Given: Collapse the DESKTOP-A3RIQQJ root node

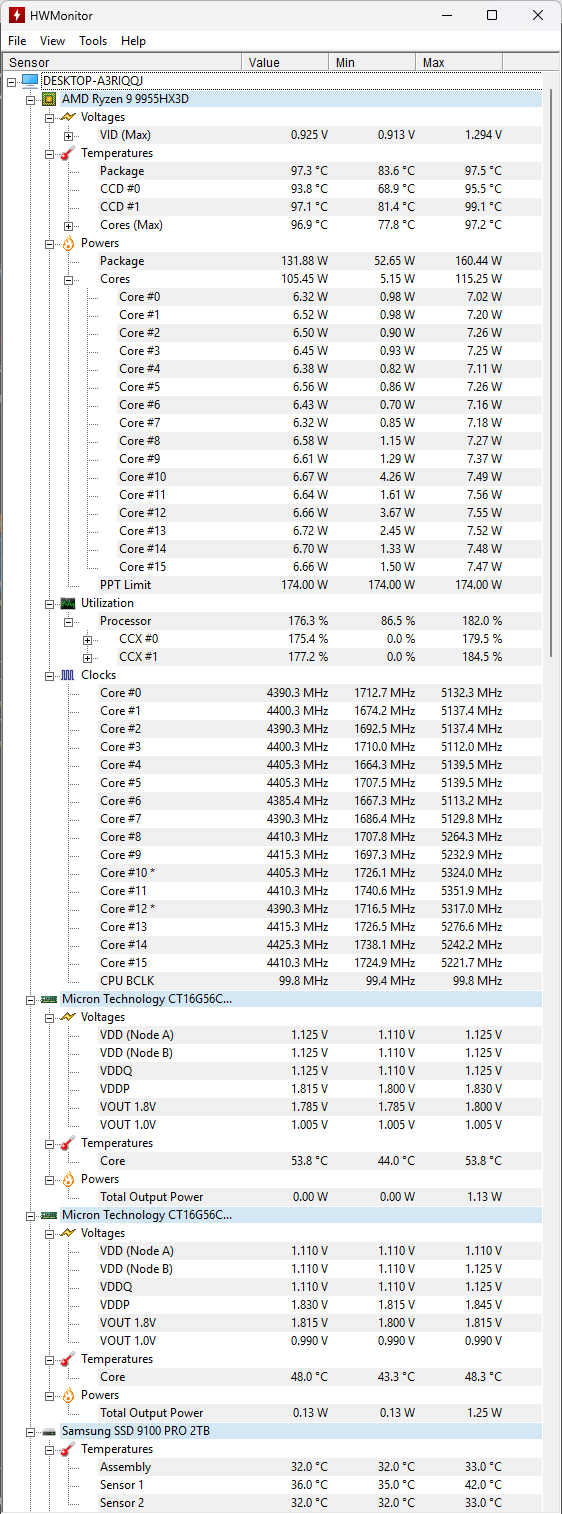Looking at the screenshot, I should [11, 81].
